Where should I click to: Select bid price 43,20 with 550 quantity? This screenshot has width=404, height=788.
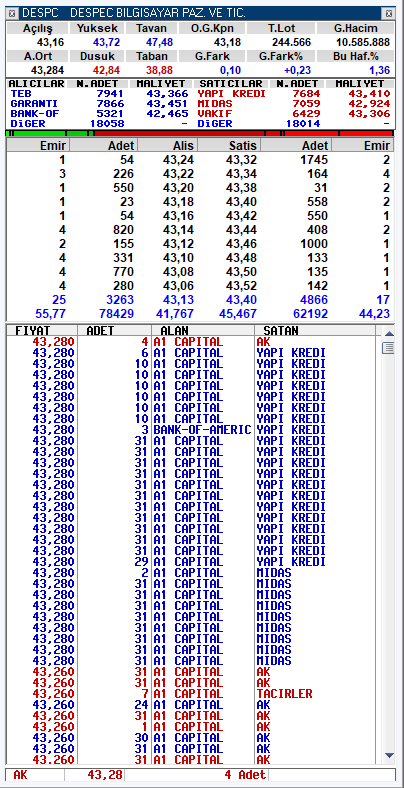[177, 188]
